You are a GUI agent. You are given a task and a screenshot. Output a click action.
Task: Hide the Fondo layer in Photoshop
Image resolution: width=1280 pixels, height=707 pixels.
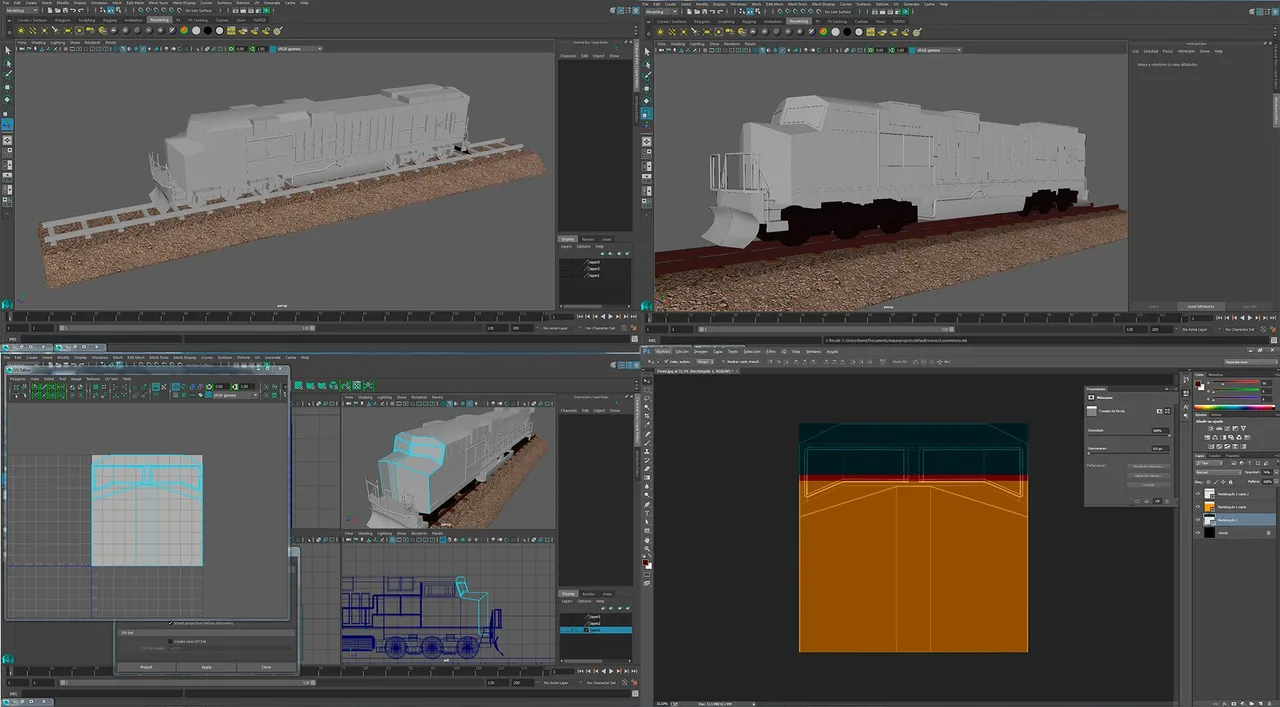[1198, 533]
